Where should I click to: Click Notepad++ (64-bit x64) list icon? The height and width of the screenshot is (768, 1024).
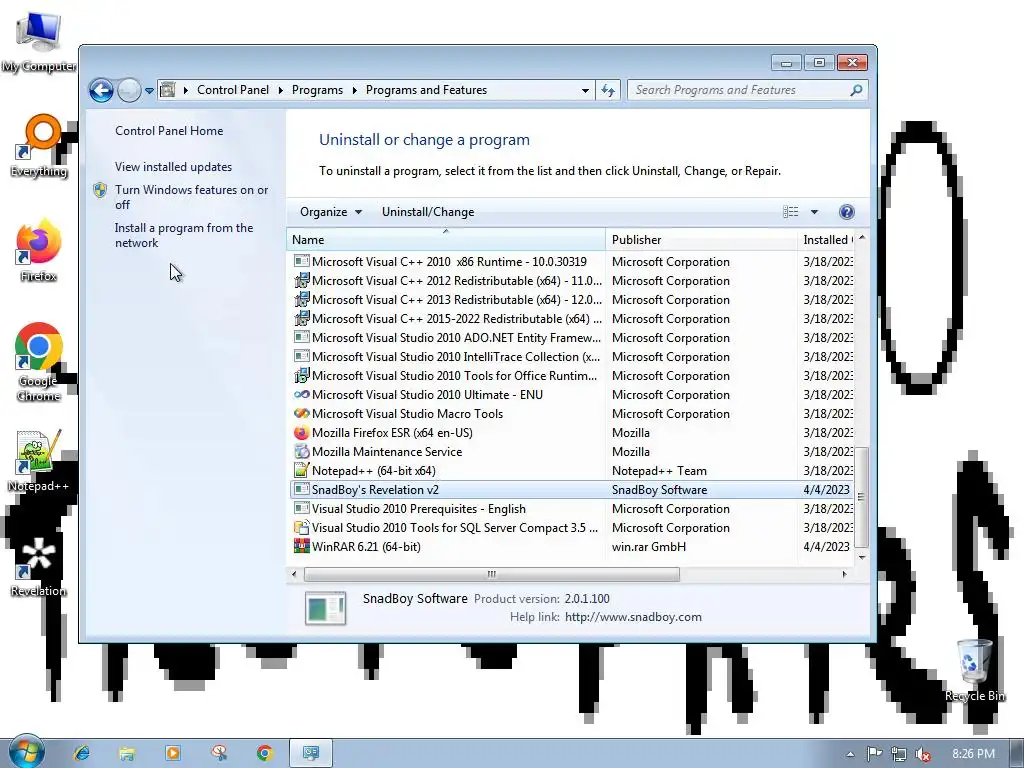coord(302,470)
